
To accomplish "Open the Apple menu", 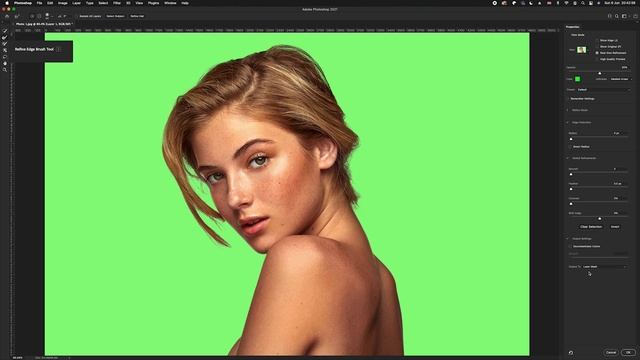I will [7, 3].
